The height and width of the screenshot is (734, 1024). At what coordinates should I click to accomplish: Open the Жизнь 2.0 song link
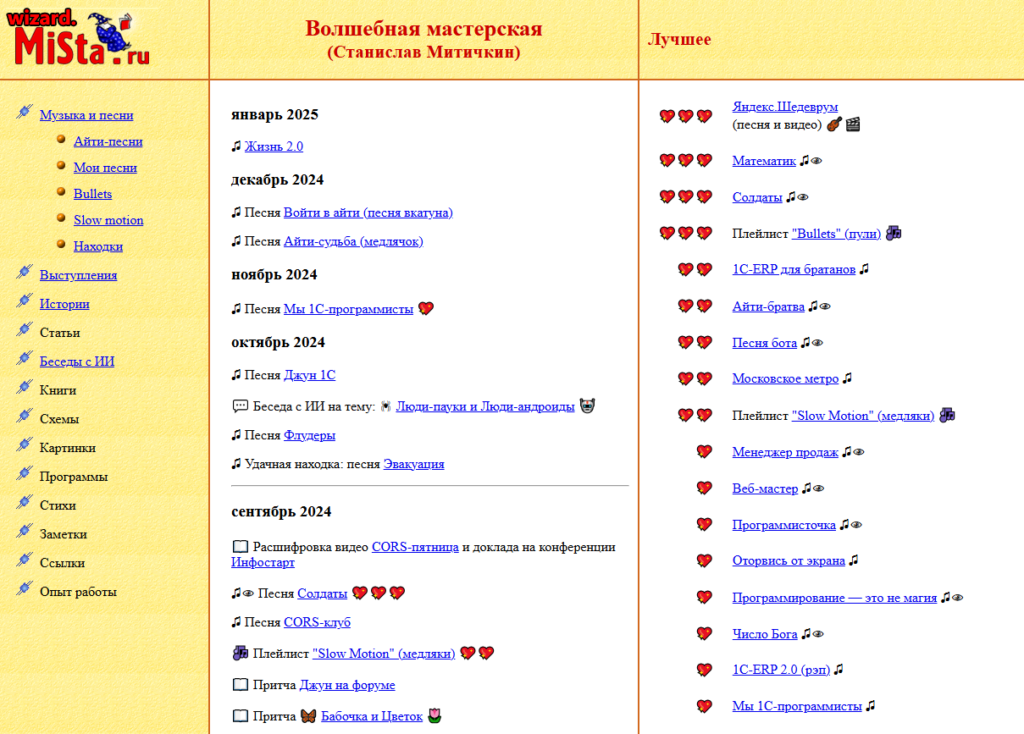point(274,146)
